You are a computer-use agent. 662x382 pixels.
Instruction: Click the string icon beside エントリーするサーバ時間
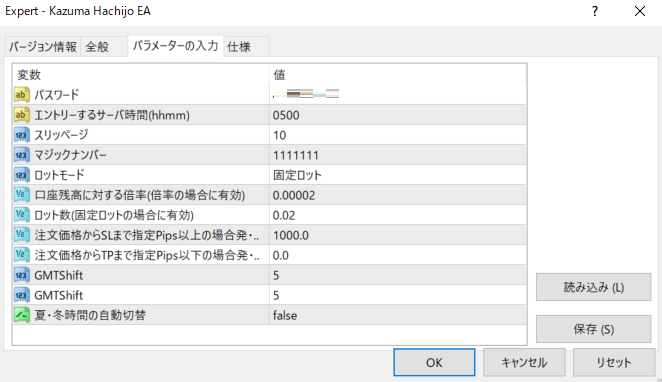coord(21,115)
